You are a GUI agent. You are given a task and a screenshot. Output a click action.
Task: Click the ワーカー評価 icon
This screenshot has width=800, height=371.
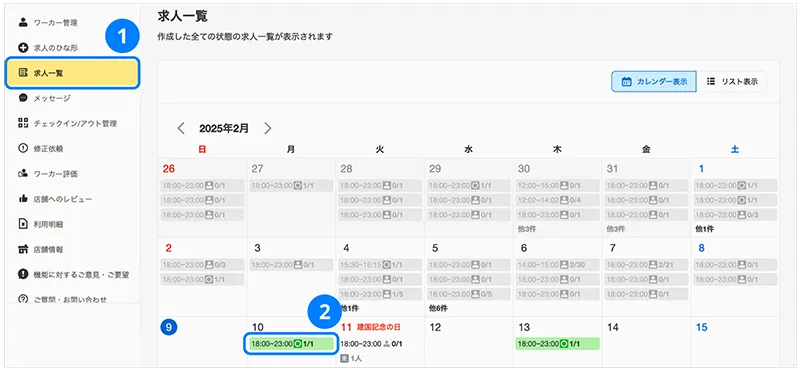(x=22, y=174)
